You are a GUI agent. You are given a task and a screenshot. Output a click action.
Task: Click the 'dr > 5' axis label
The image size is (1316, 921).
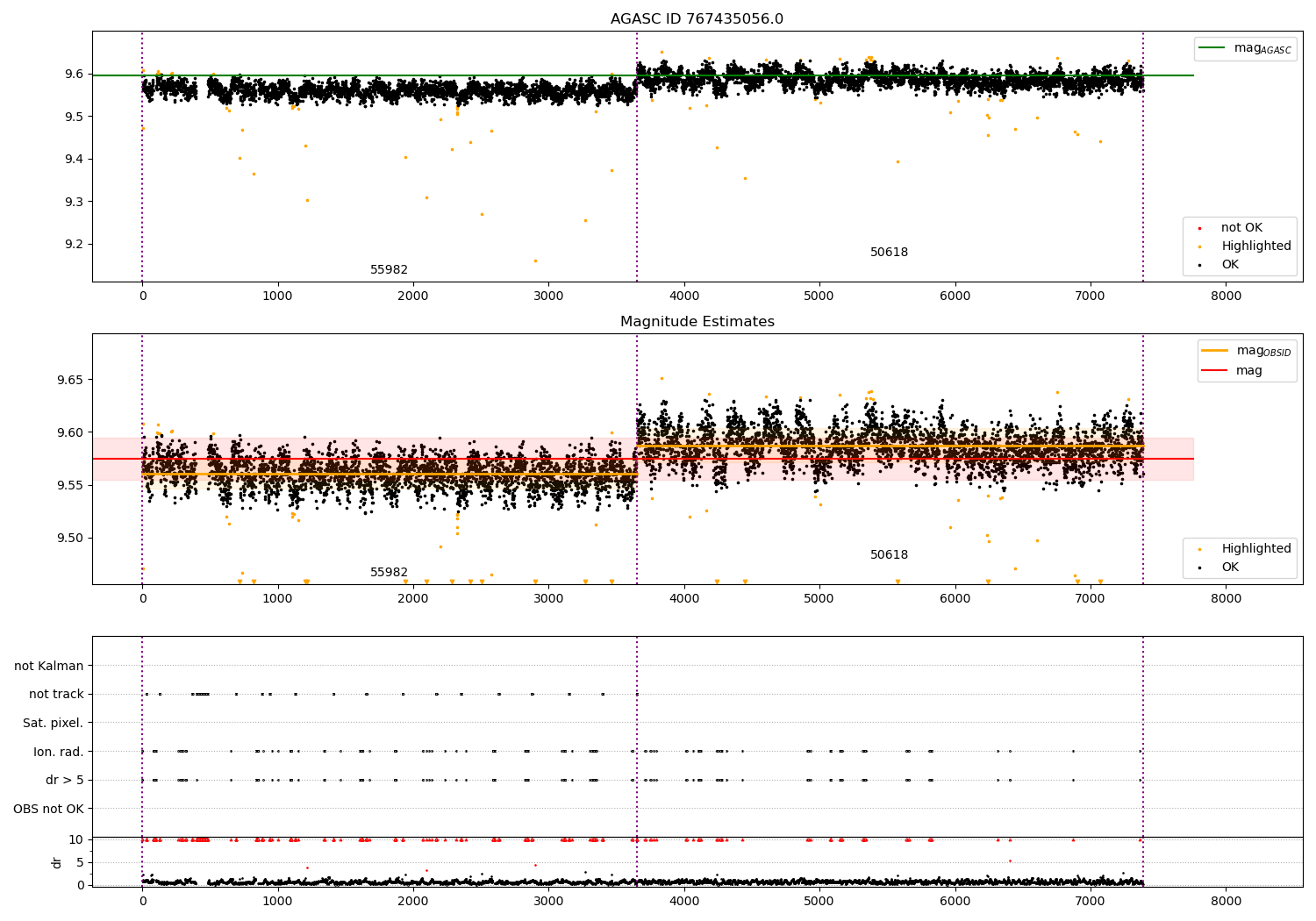[x=65, y=781]
